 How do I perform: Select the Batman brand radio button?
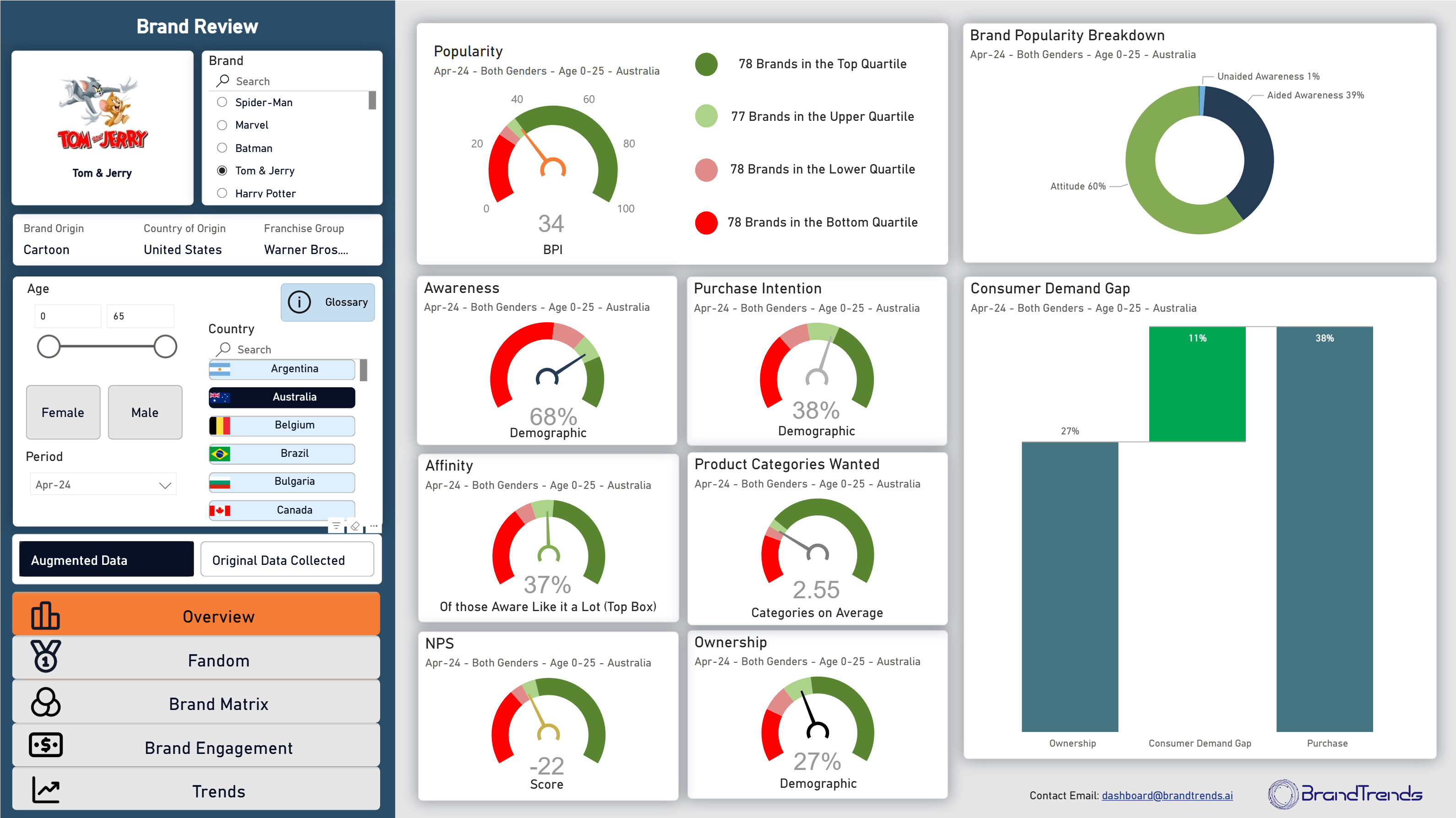pos(222,148)
